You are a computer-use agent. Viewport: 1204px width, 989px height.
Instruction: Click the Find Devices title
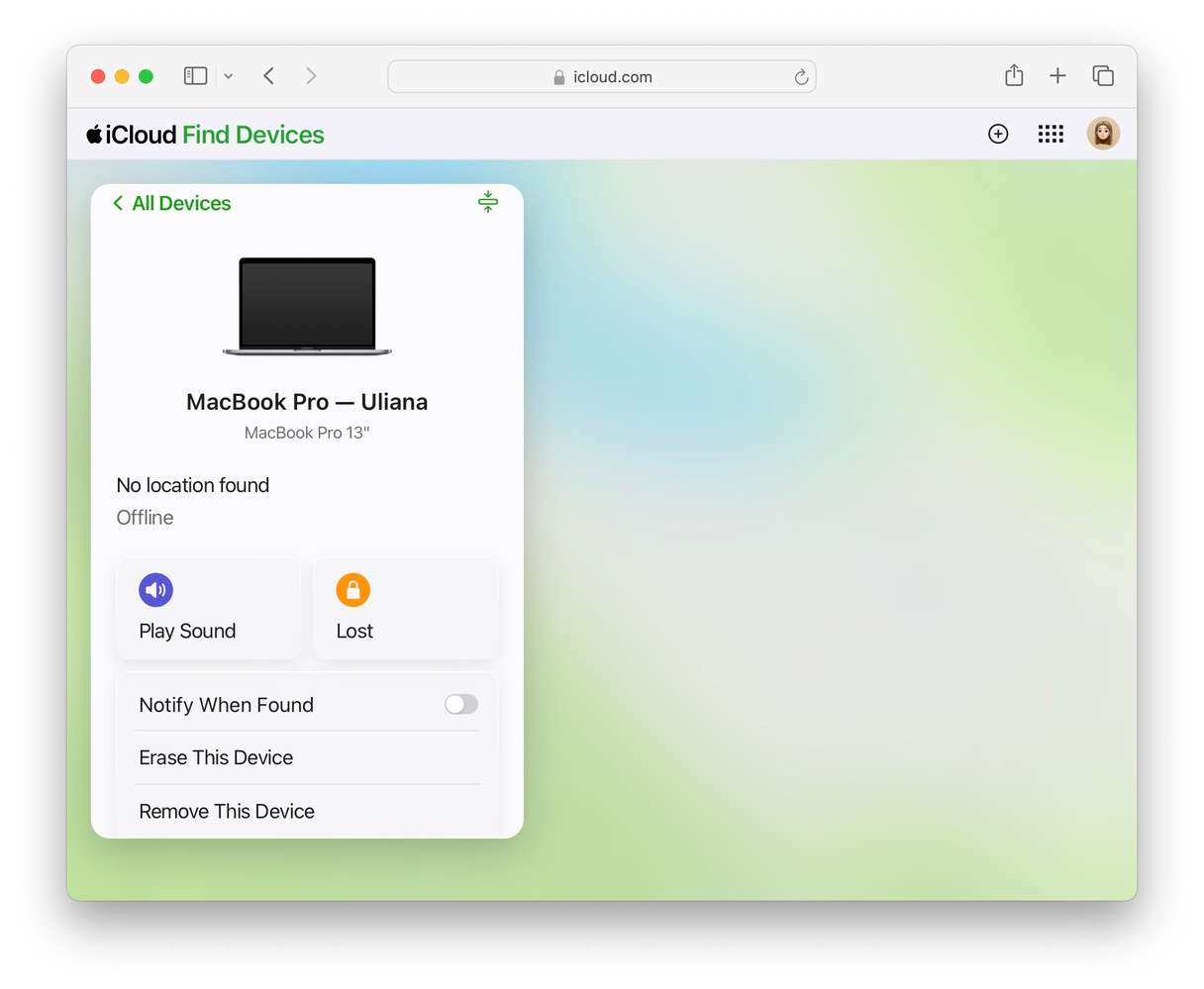pos(253,135)
